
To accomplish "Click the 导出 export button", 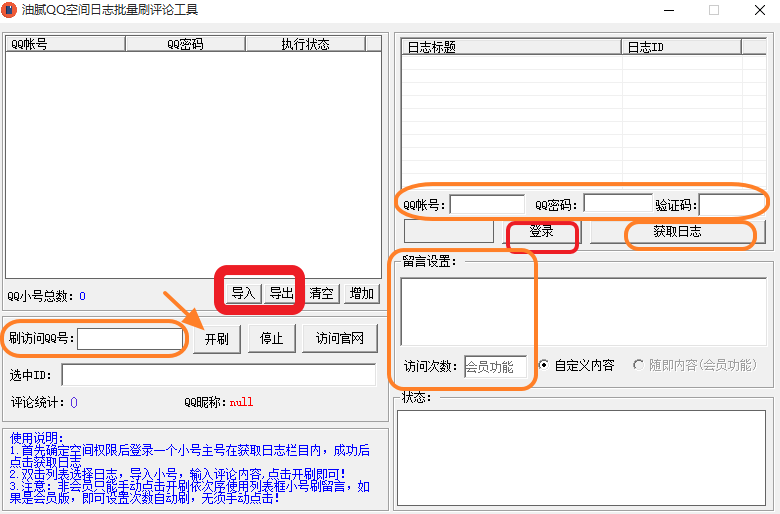I will tap(280, 293).
